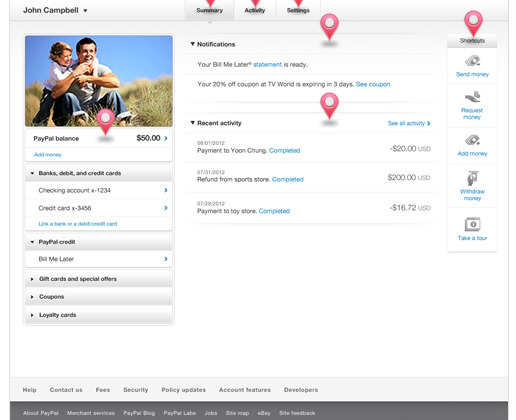
Task: Expand the Loyalty cards section
Action: point(32,315)
